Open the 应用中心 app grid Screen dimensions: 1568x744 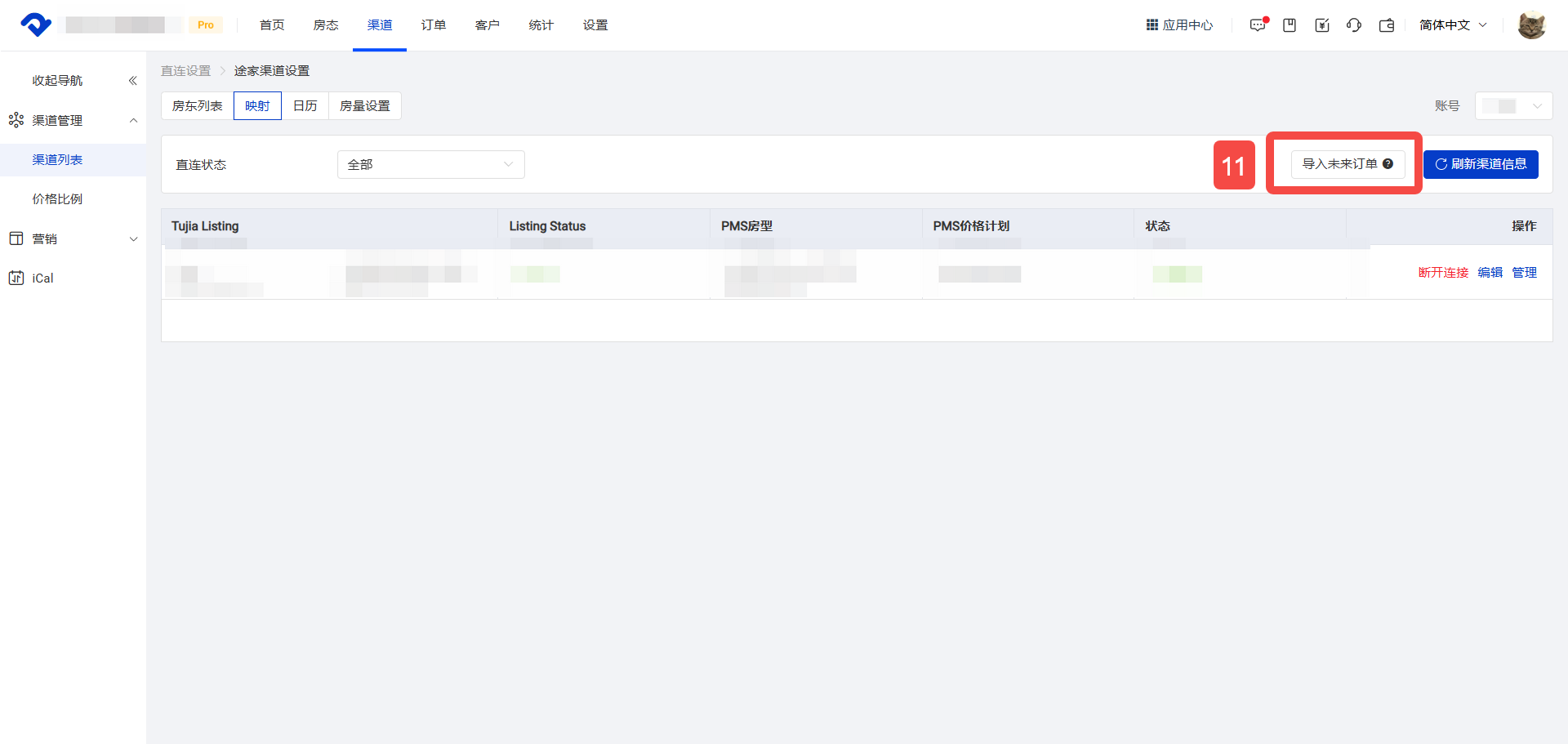pyautogui.click(x=1179, y=25)
